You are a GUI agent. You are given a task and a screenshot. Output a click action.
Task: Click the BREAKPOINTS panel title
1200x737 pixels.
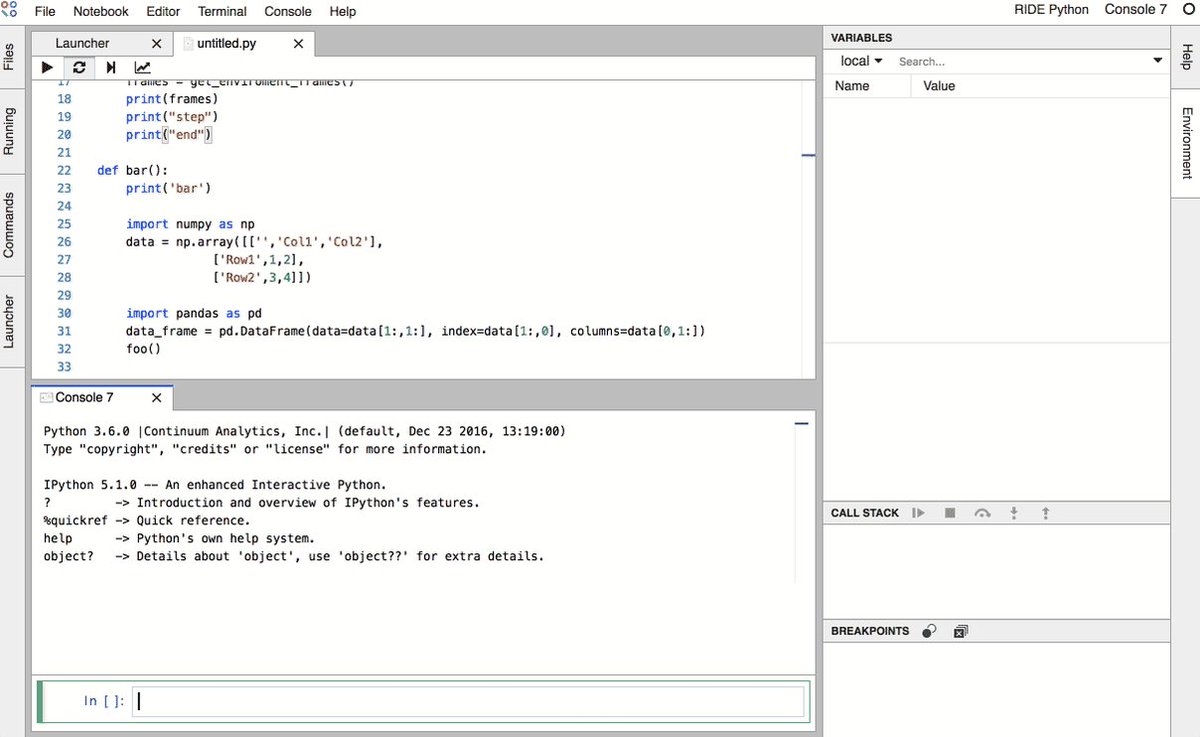[x=870, y=631]
